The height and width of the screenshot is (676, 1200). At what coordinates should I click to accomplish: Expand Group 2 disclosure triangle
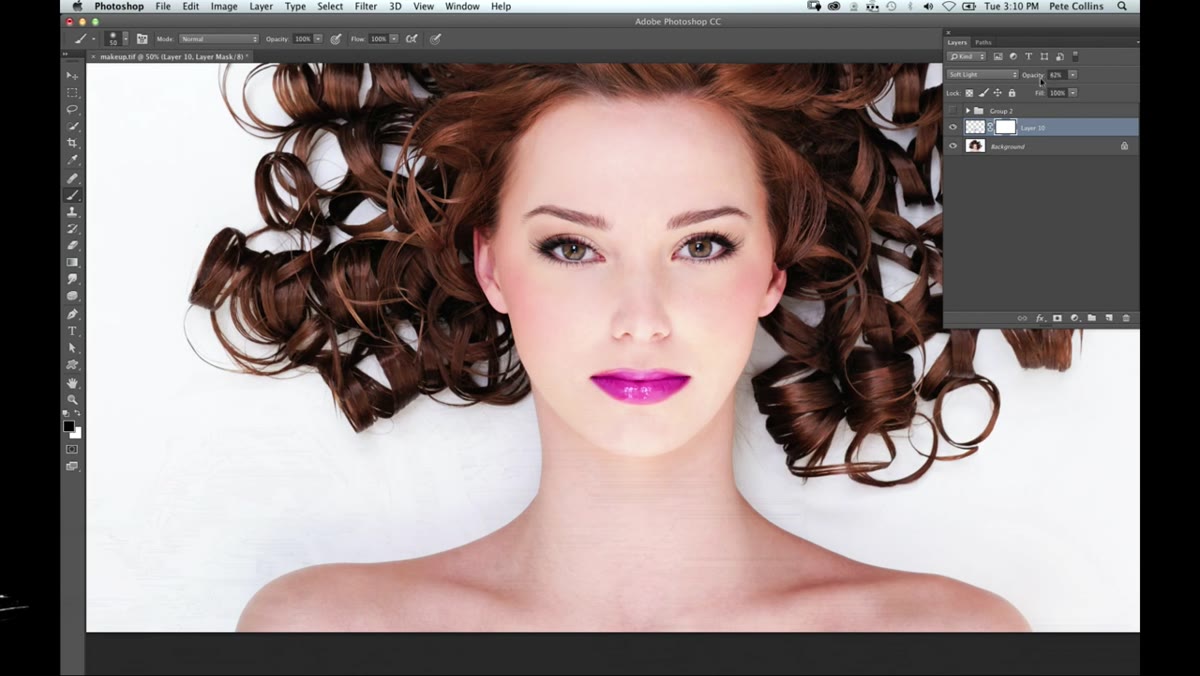pos(968,111)
